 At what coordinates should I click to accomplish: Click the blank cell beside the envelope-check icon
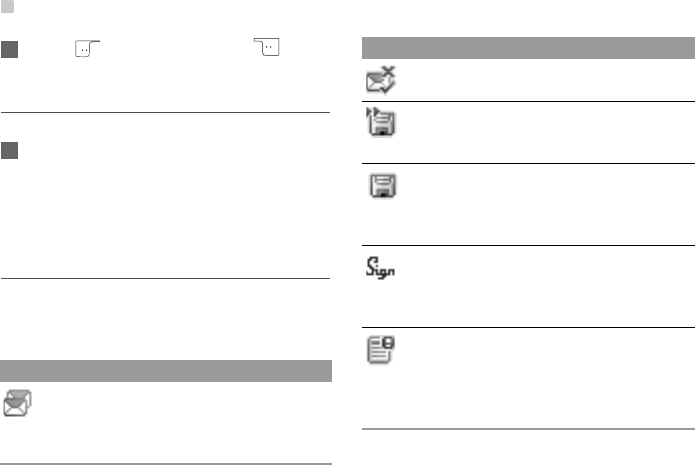click(547, 80)
